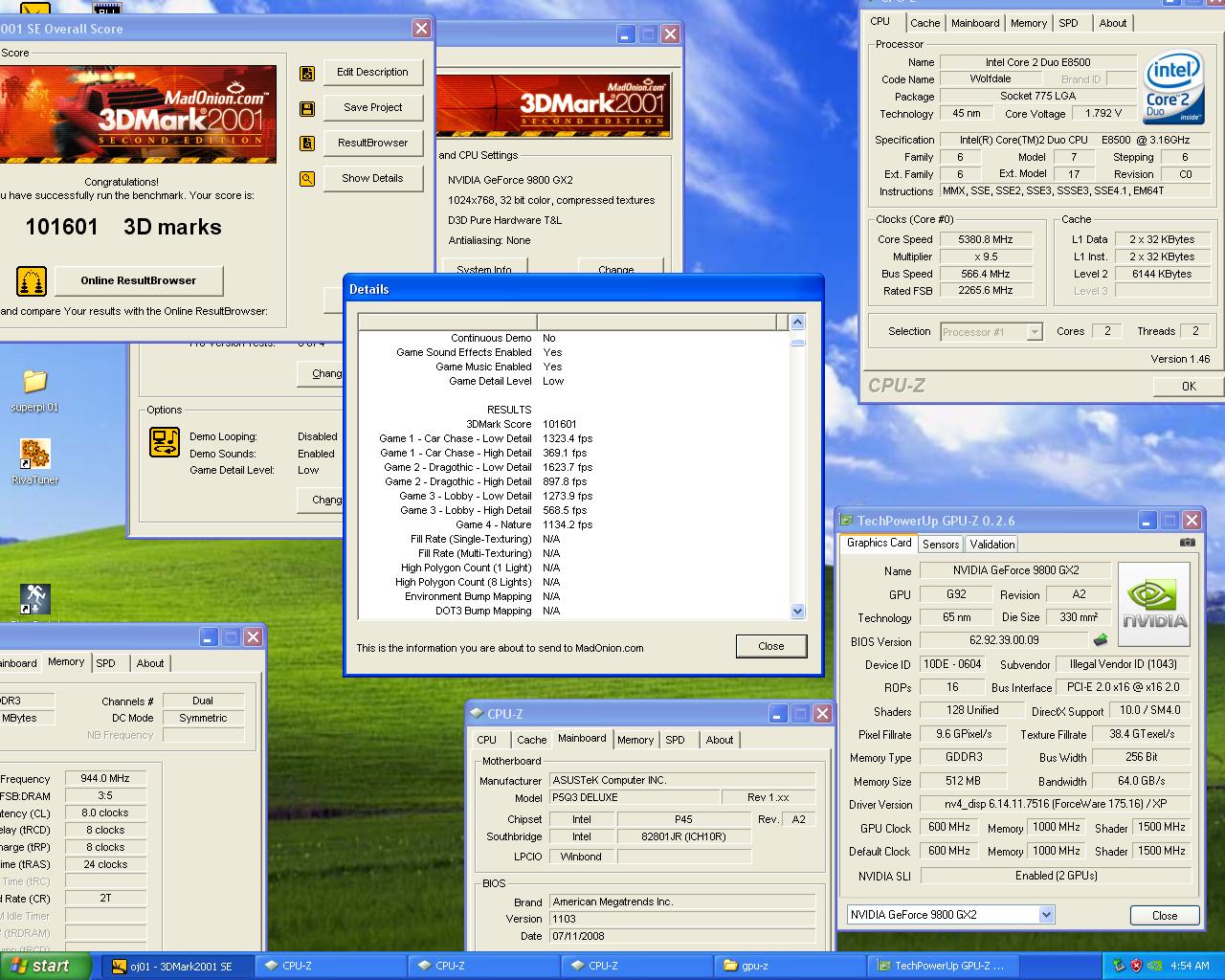The width and height of the screenshot is (1225, 980).
Task: Click the GPU-Z BIOS save chip icon
Action: [1101, 640]
